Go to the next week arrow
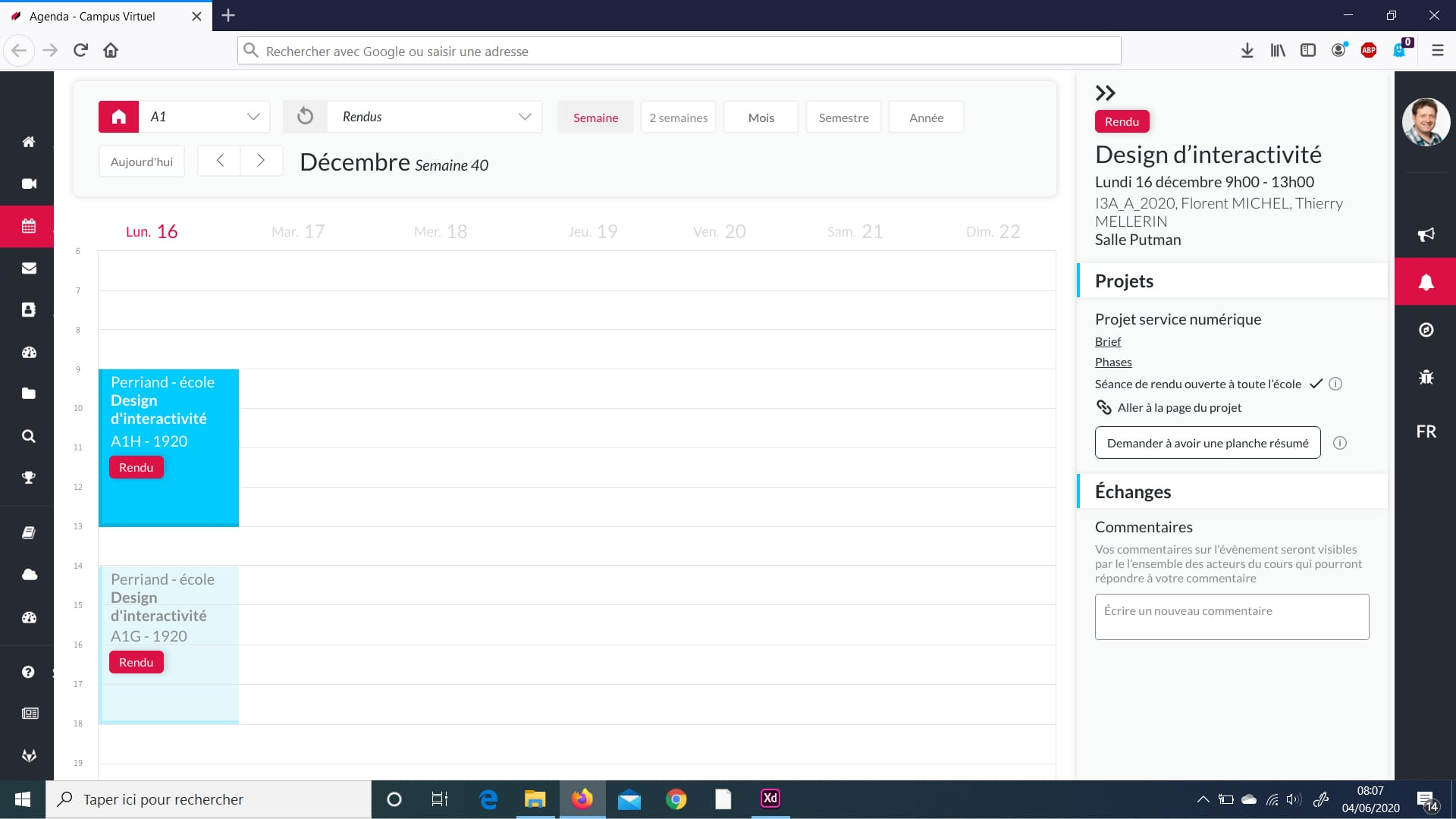 click(261, 161)
